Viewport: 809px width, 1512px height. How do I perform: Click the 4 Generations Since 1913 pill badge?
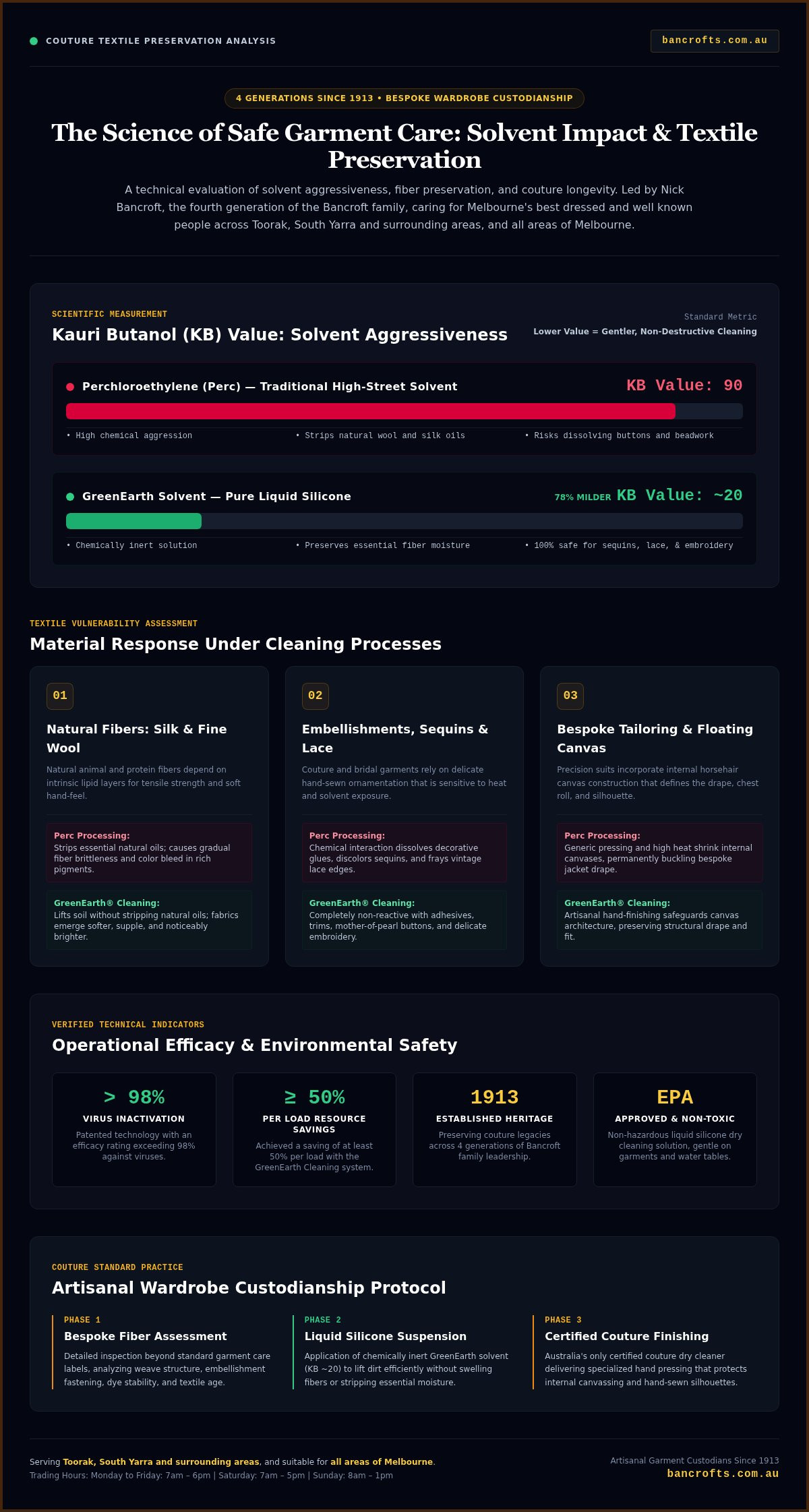[x=404, y=98]
